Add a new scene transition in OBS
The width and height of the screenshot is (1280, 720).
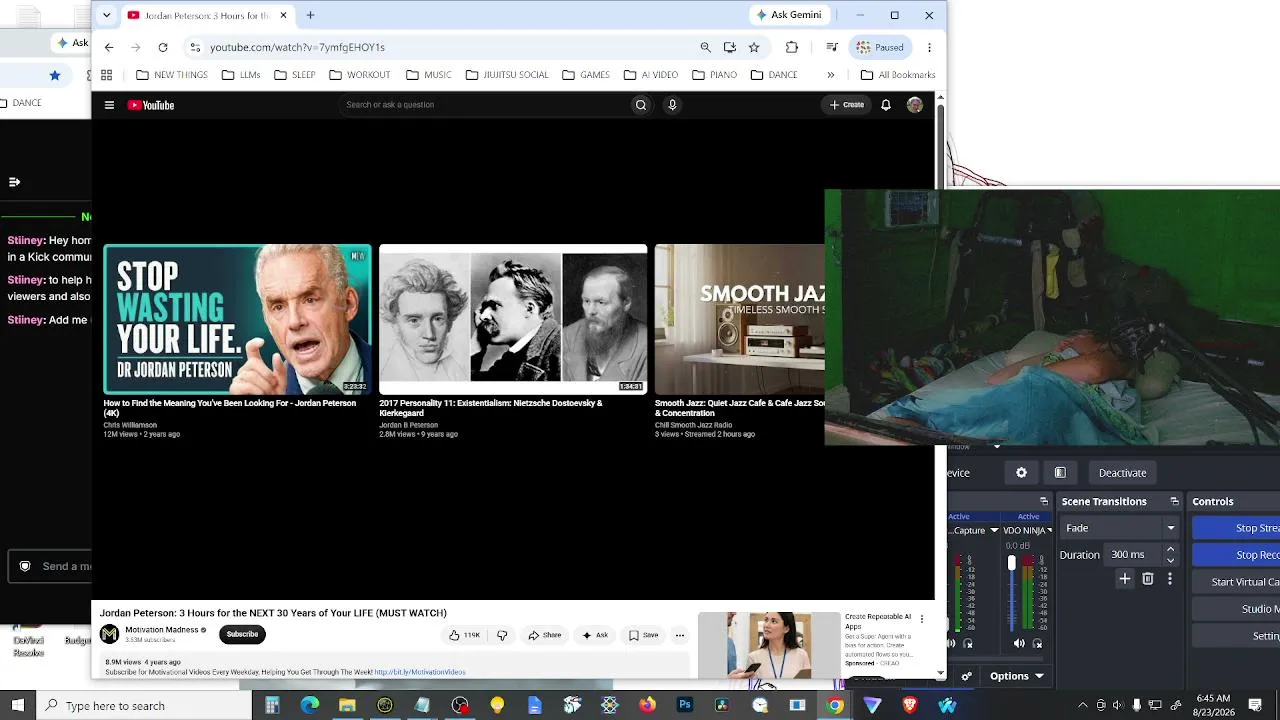1125,579
